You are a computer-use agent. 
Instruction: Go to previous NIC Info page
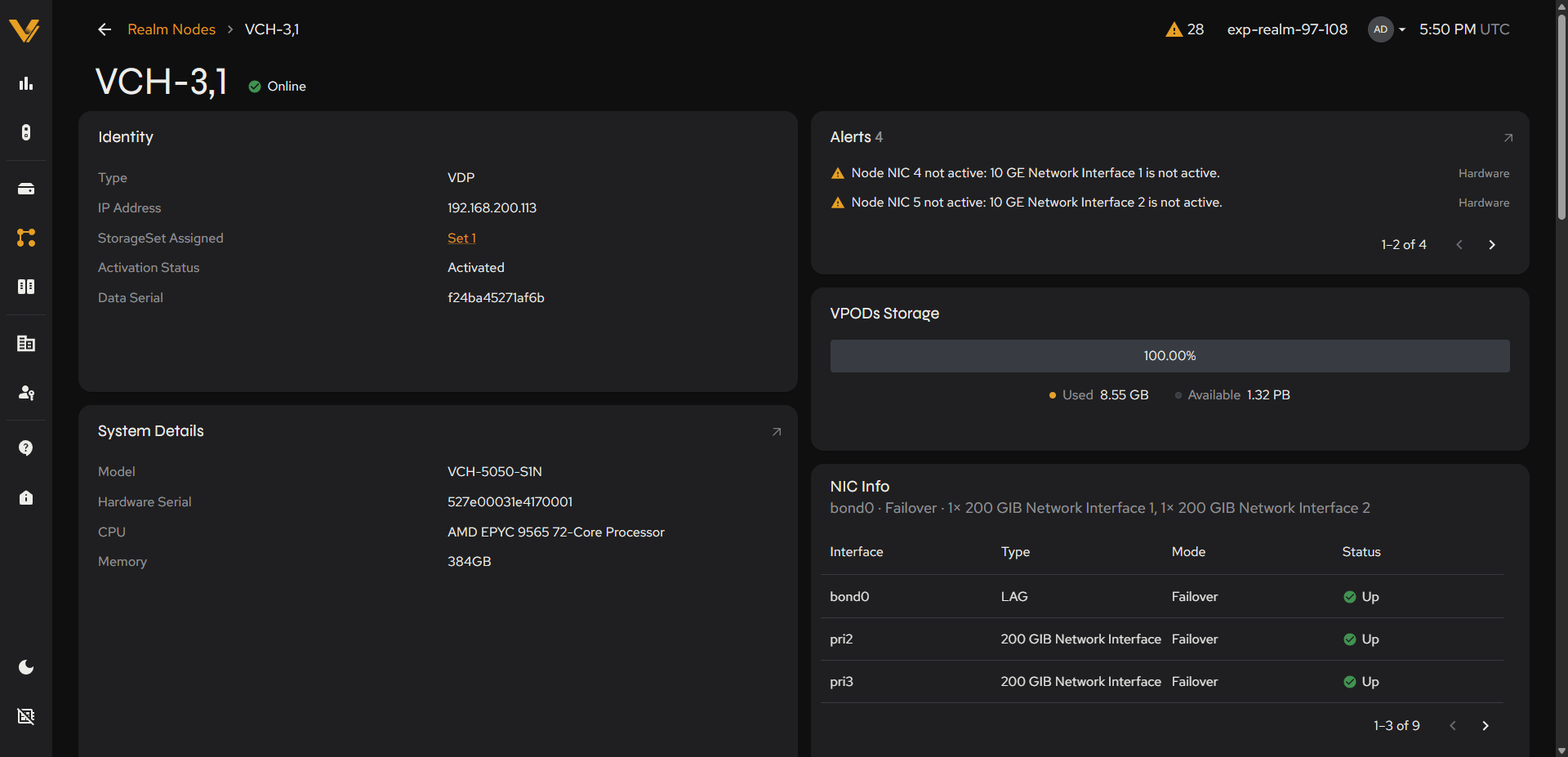tap(1453, 726)
